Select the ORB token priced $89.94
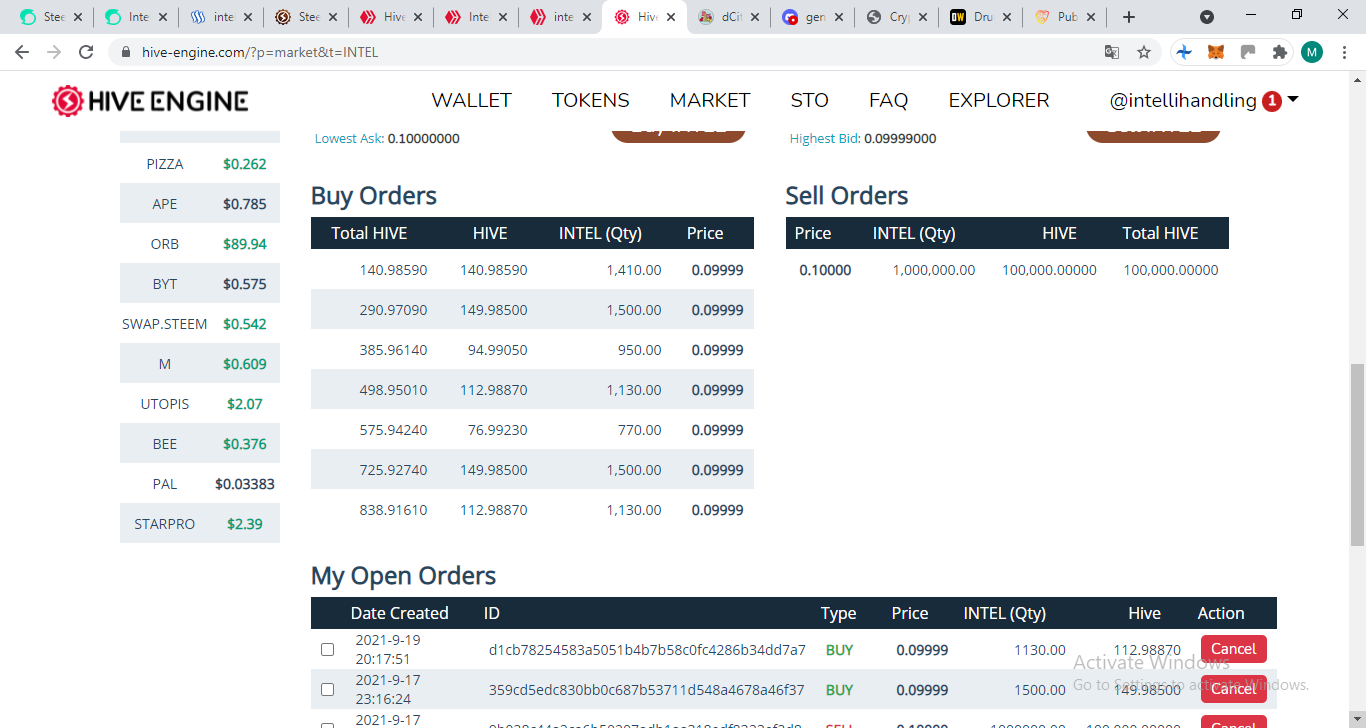 [200, 244]
